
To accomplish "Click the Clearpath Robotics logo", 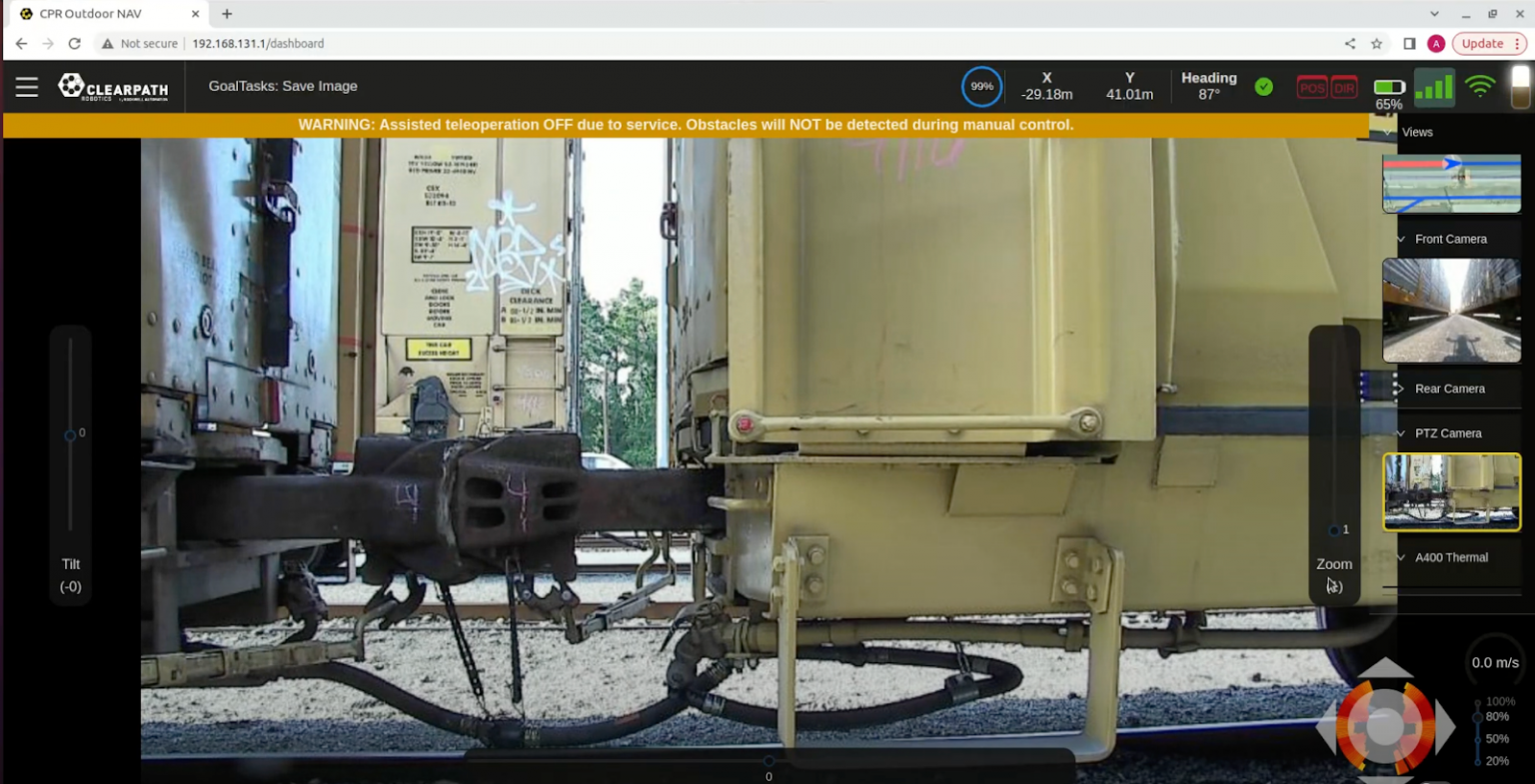I will point(112,87).
